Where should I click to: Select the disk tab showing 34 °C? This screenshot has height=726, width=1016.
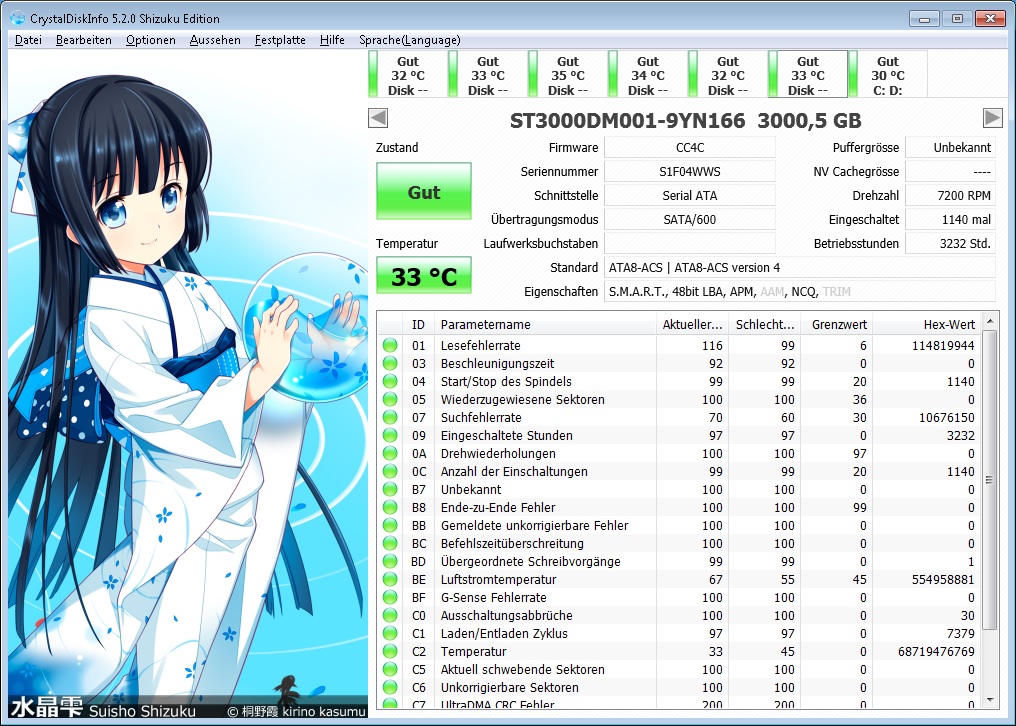(x=647, y=75)
